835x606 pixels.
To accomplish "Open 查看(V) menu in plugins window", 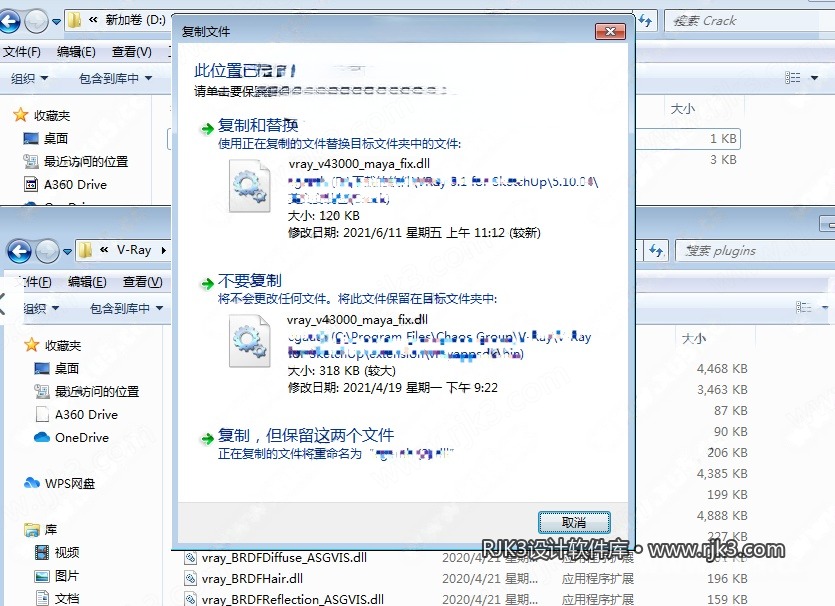I will pyautogui.click(x=143, y=282).
